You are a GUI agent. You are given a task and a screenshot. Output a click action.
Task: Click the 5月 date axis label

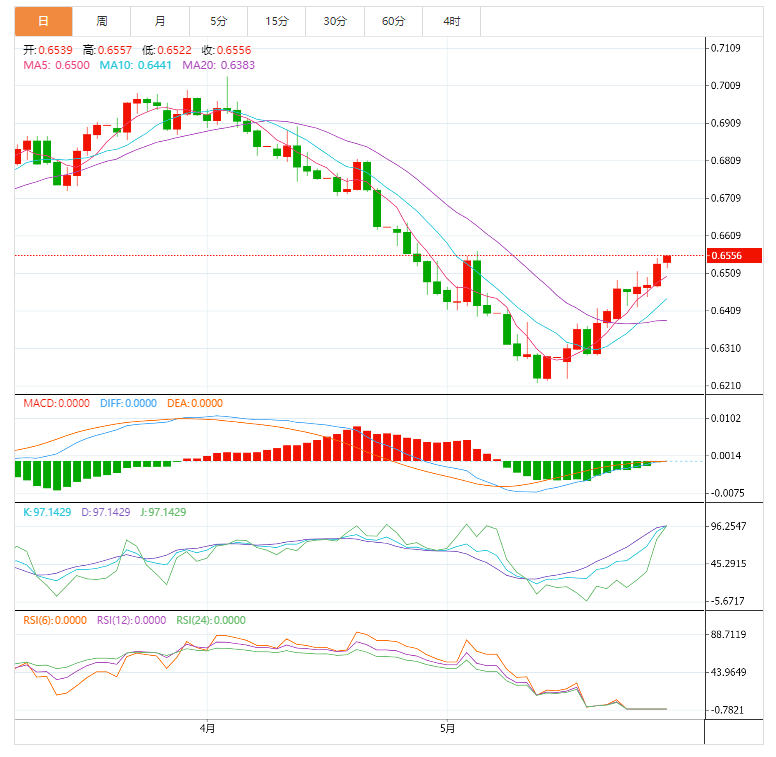click(447, 728)
